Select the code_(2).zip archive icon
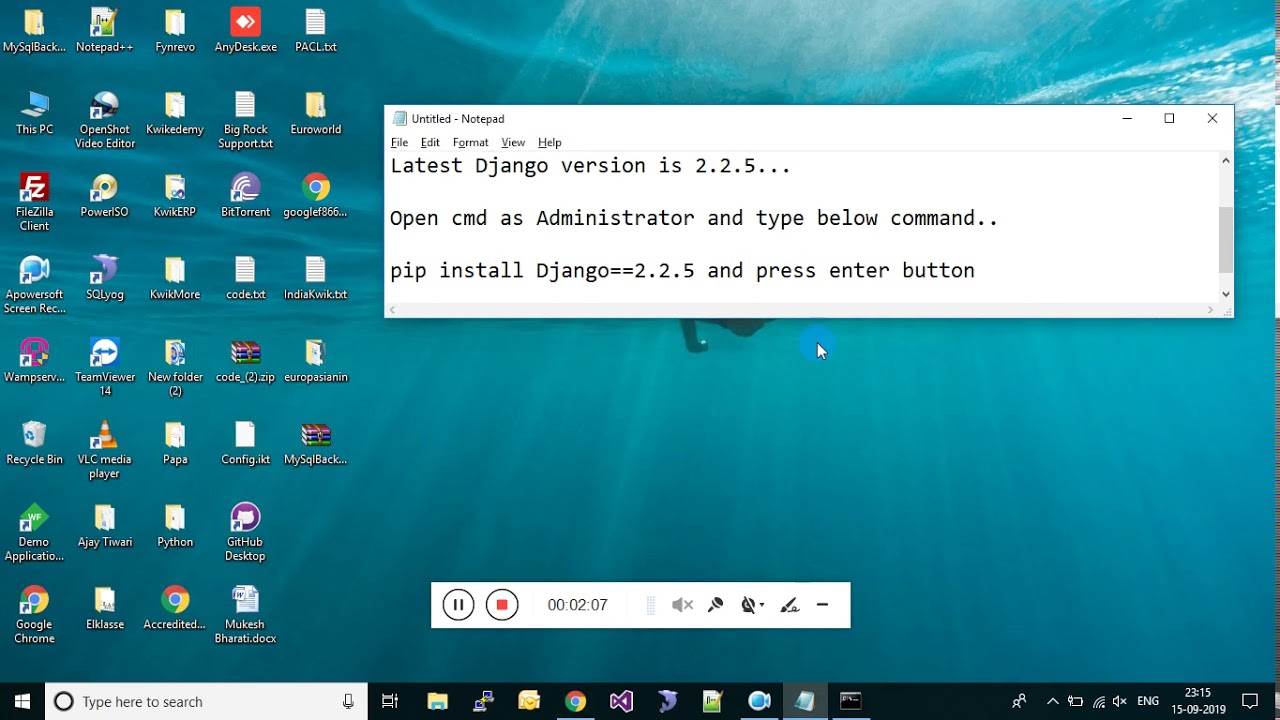This screenshot has height=720, width=1280. click(245, 361)
